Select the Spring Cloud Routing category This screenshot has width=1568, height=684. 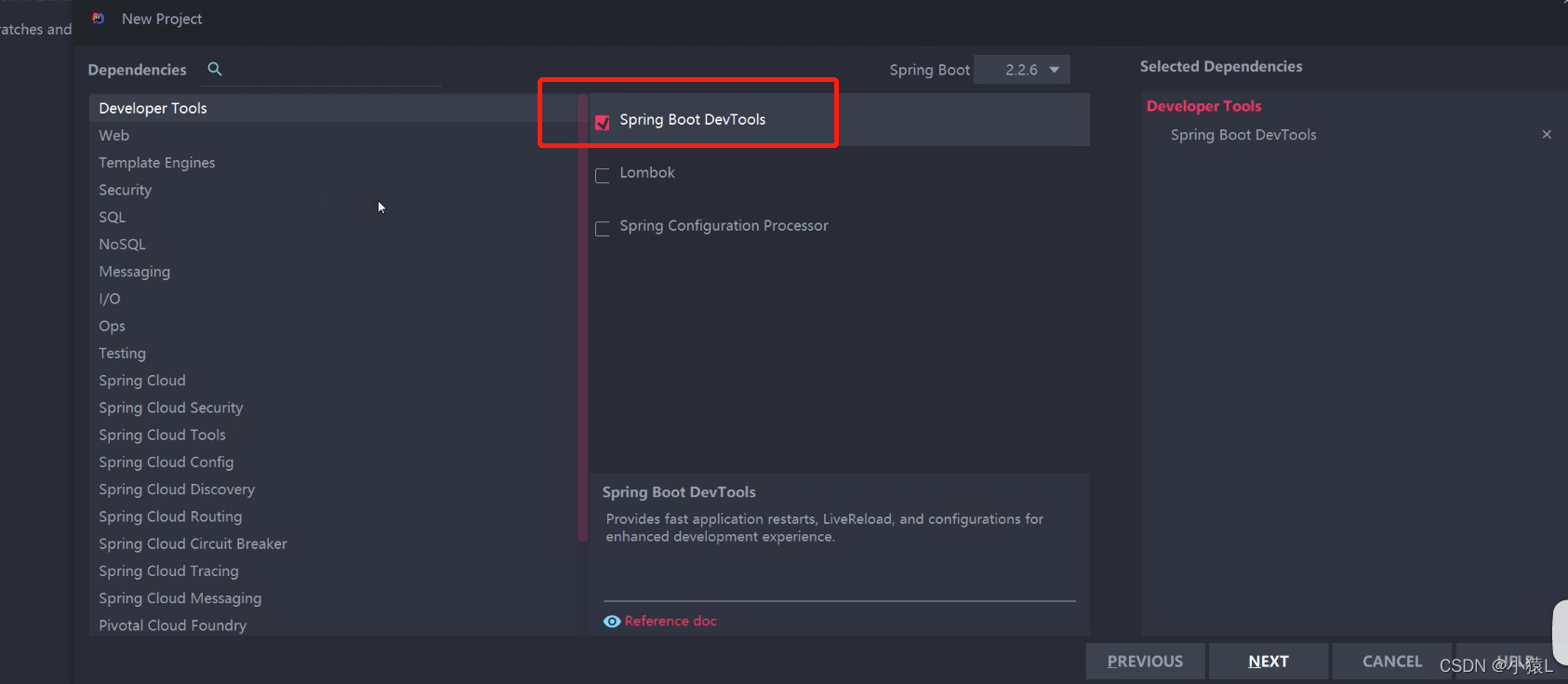[x=334, y=516]
